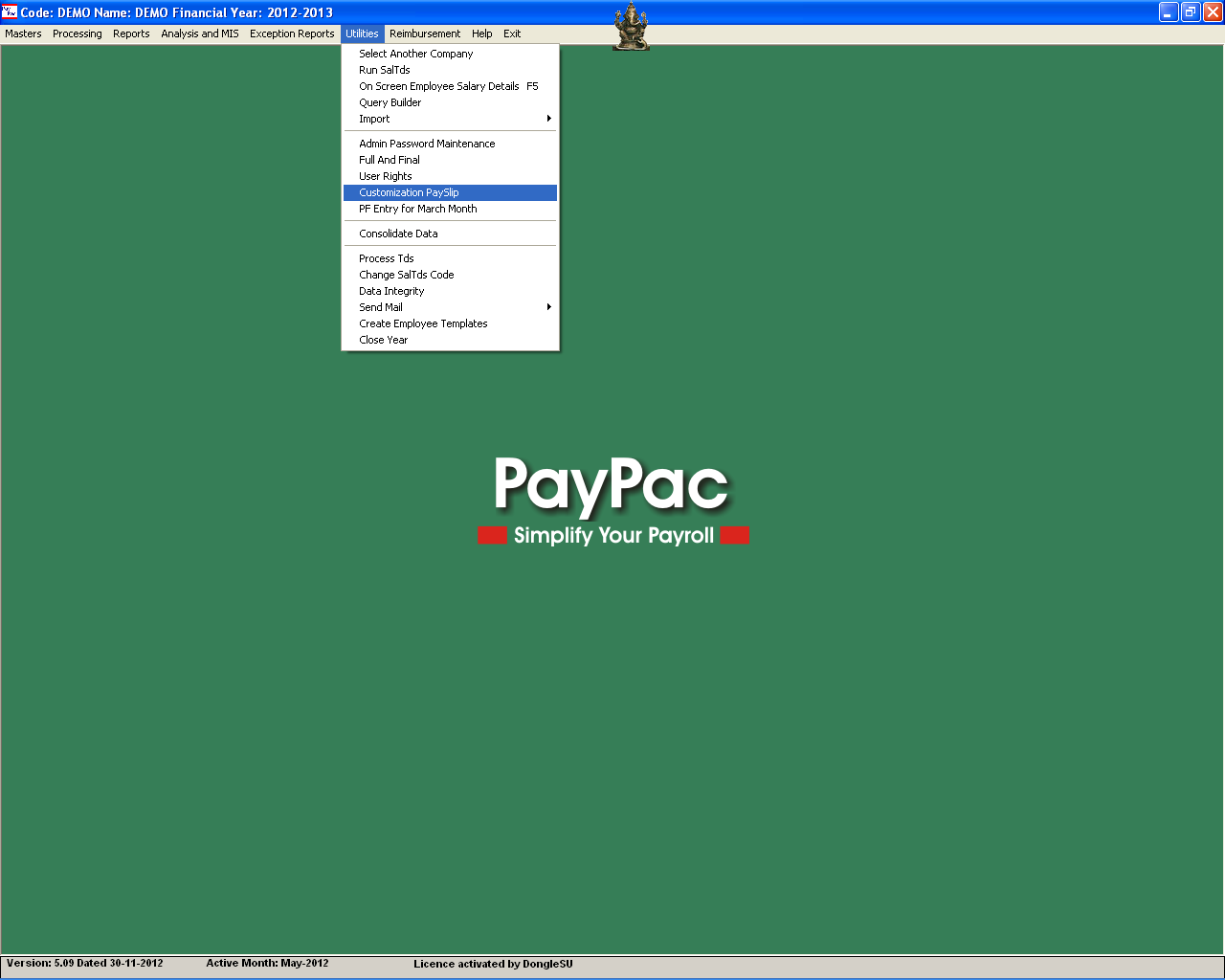Click the Ganesha idol icon
Screen dimensions: 1225x980
632,27
